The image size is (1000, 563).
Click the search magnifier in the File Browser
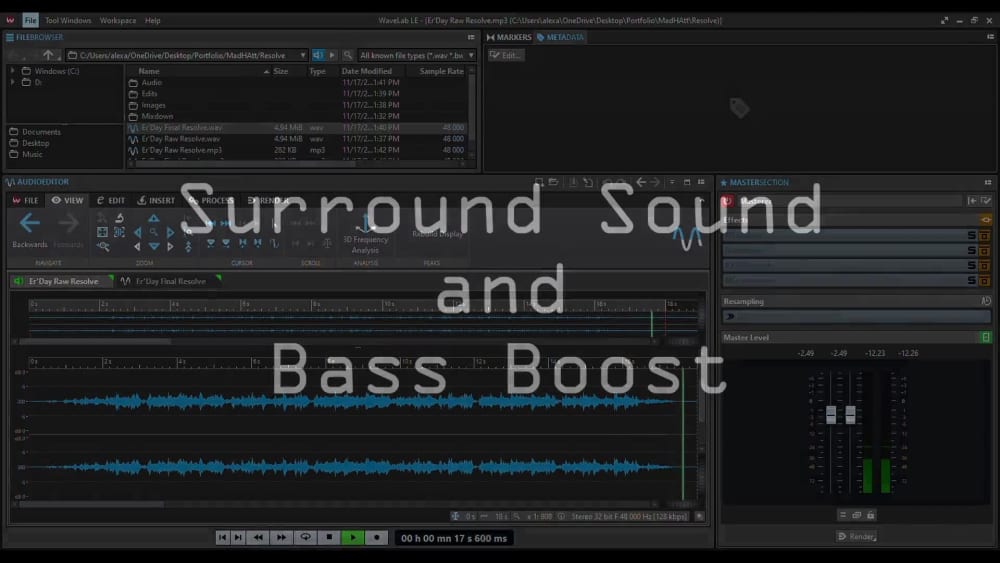348,55
